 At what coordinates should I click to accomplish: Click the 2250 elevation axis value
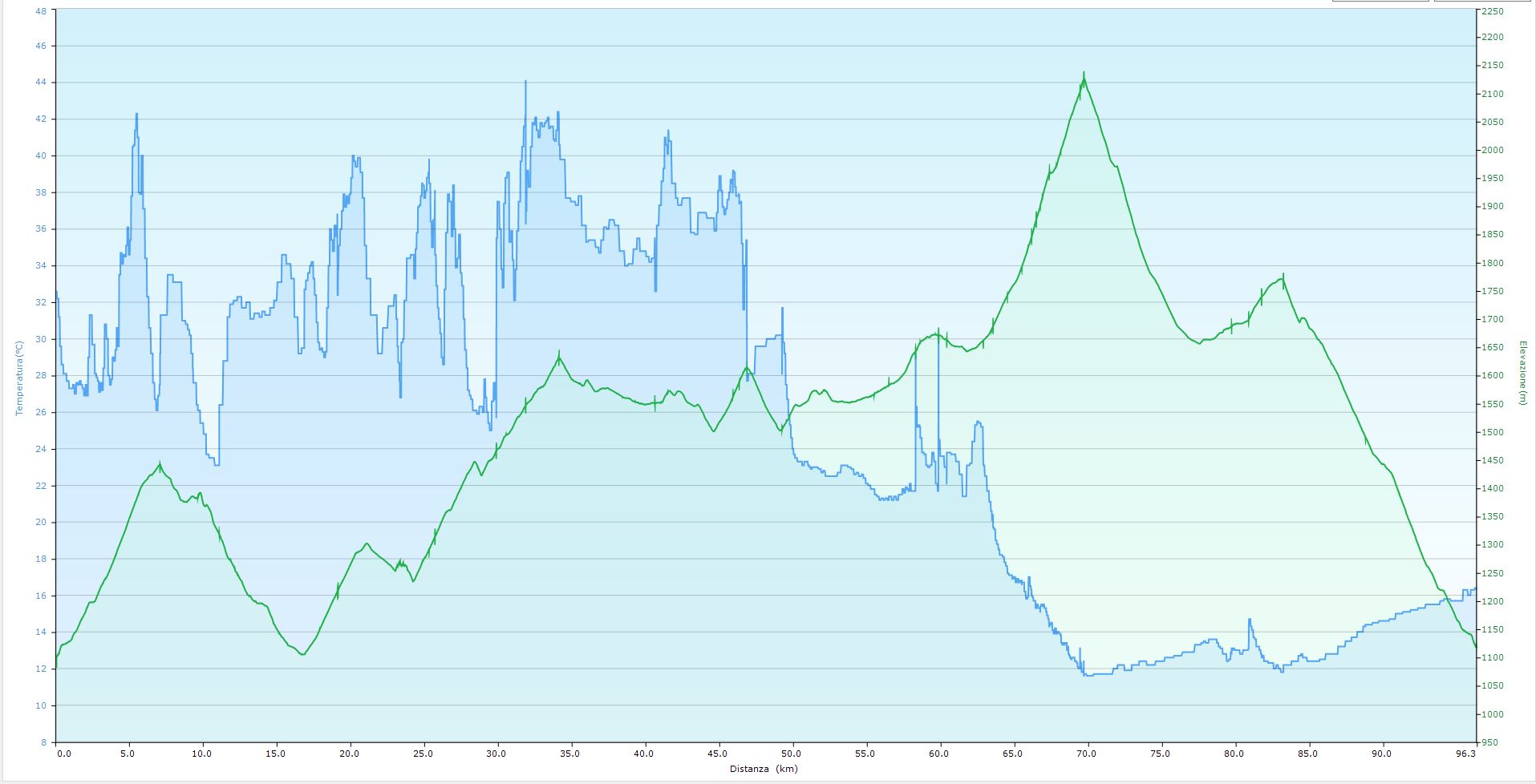click(x=1493, y=11)
